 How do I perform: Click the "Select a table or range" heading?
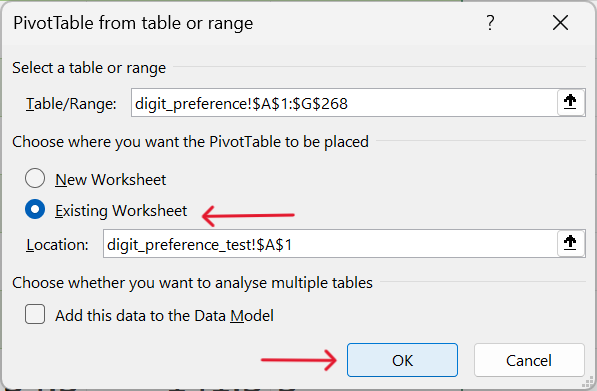pyautogui.click(x=89, y=68)
